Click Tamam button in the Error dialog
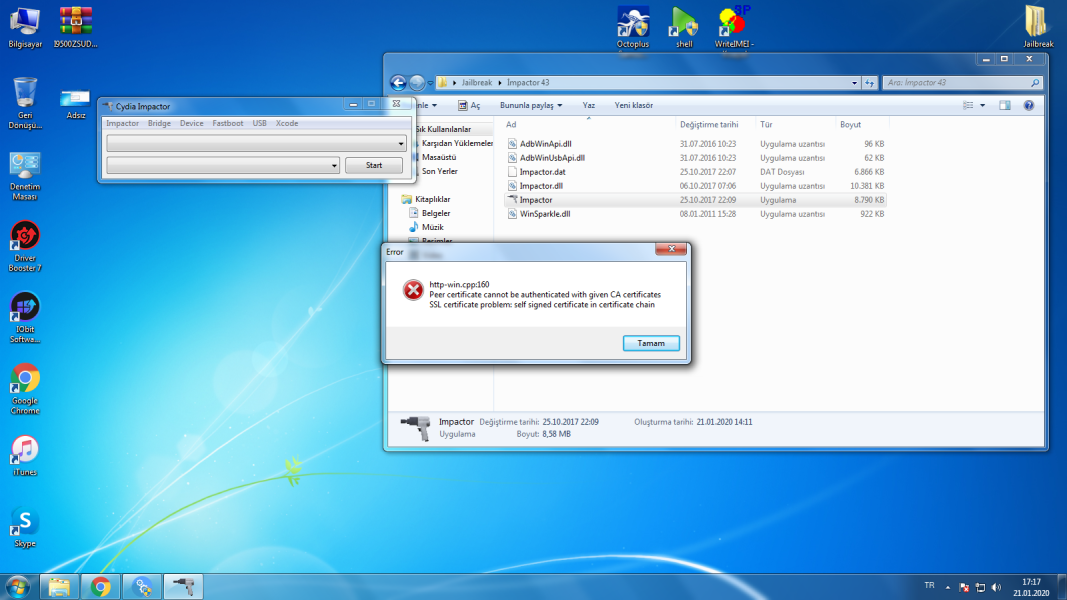 (x=651, y=343)
